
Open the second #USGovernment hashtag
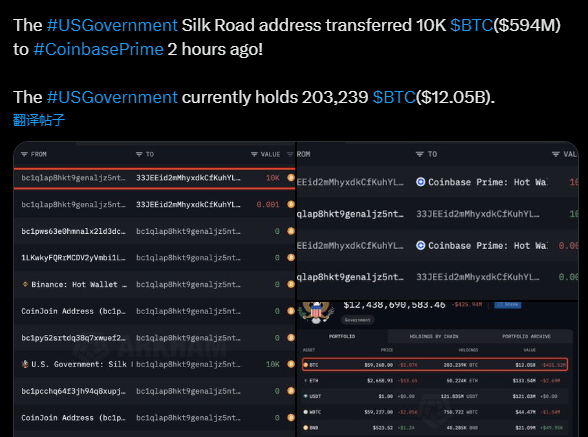(x=112, y=97)
